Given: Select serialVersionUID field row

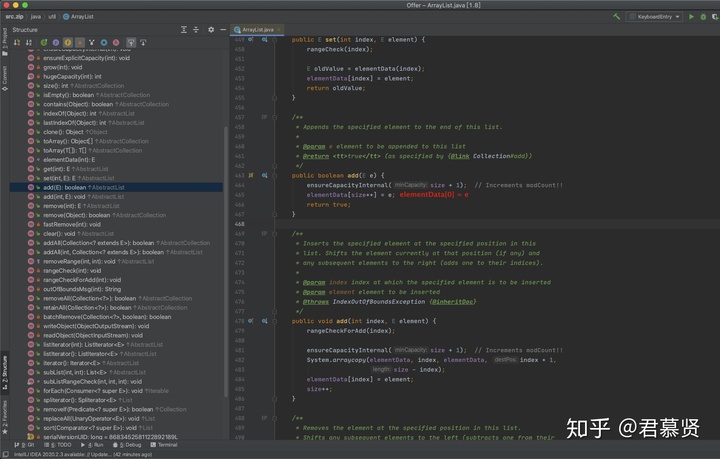Looking at the screenshot, I should pos(116,437).
